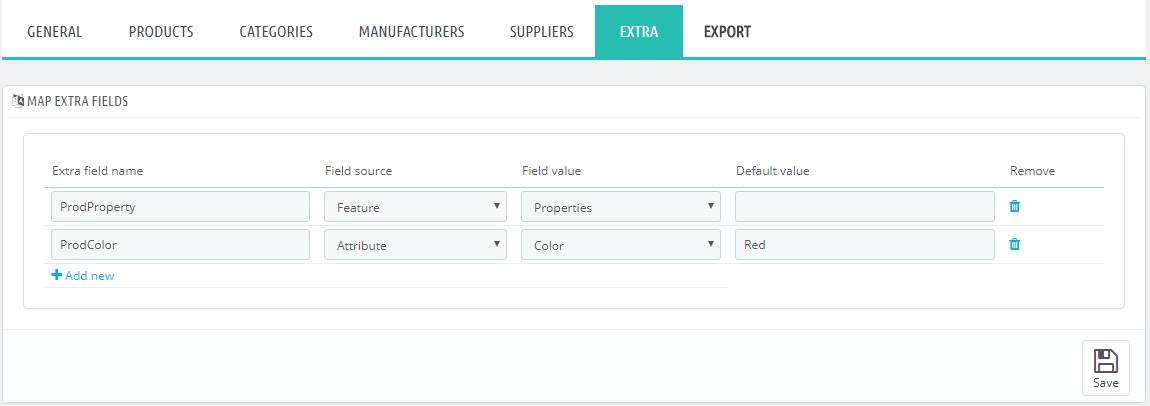Open the Products tab
Image resolution: width=1150 pixels, height=406 pixels.
pyautogui.click(x=161, y=32)
